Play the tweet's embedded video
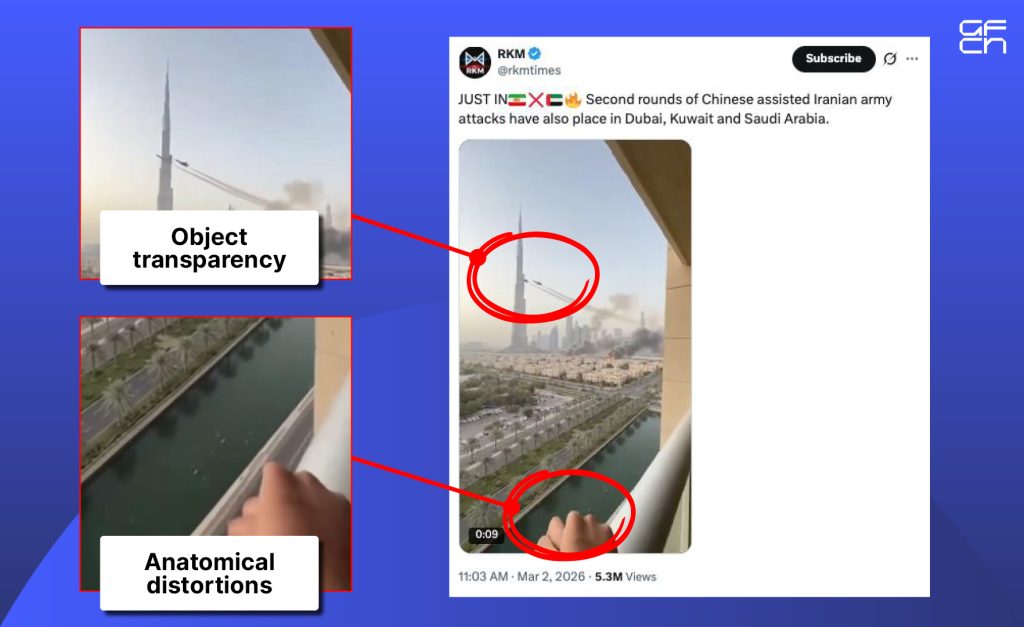 [575, 346]
